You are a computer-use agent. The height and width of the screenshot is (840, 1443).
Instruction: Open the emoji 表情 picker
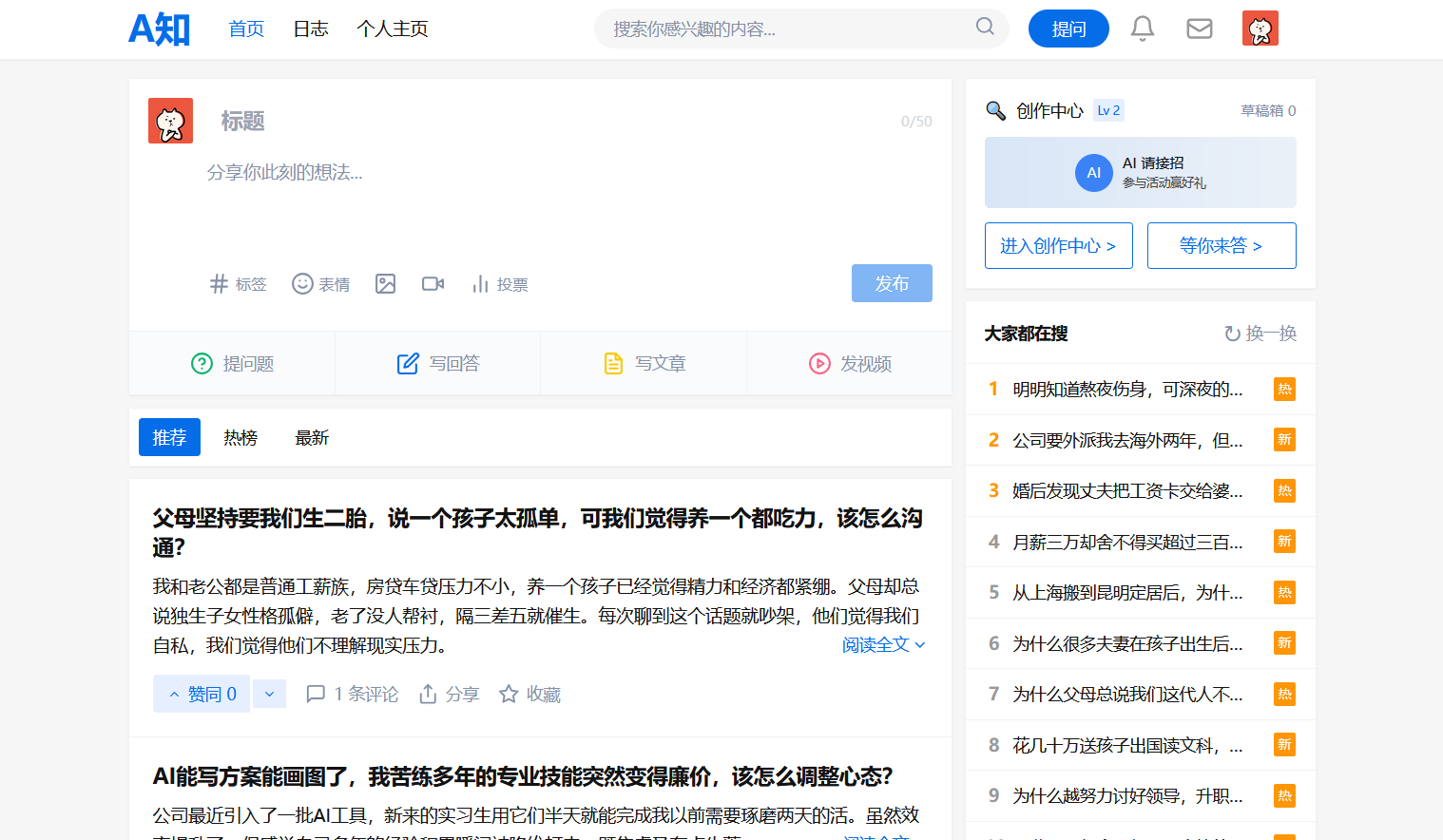tap(320, 284)
